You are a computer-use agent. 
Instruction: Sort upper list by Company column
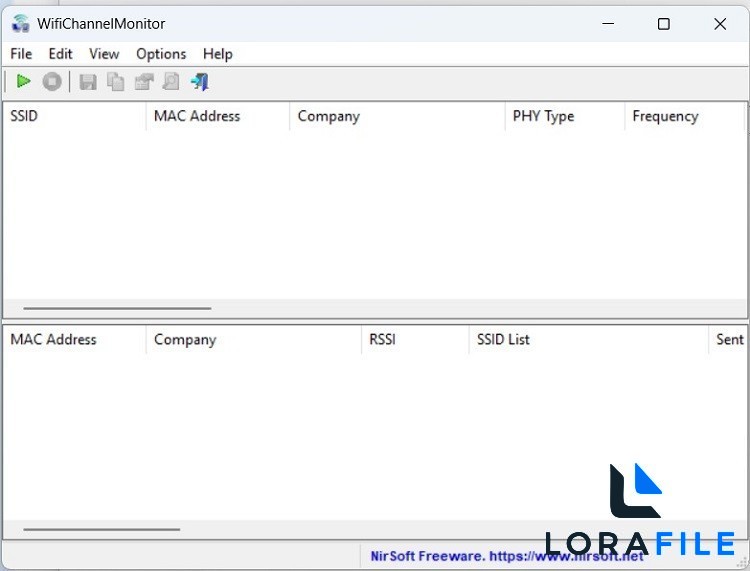[x=397, y=116]
